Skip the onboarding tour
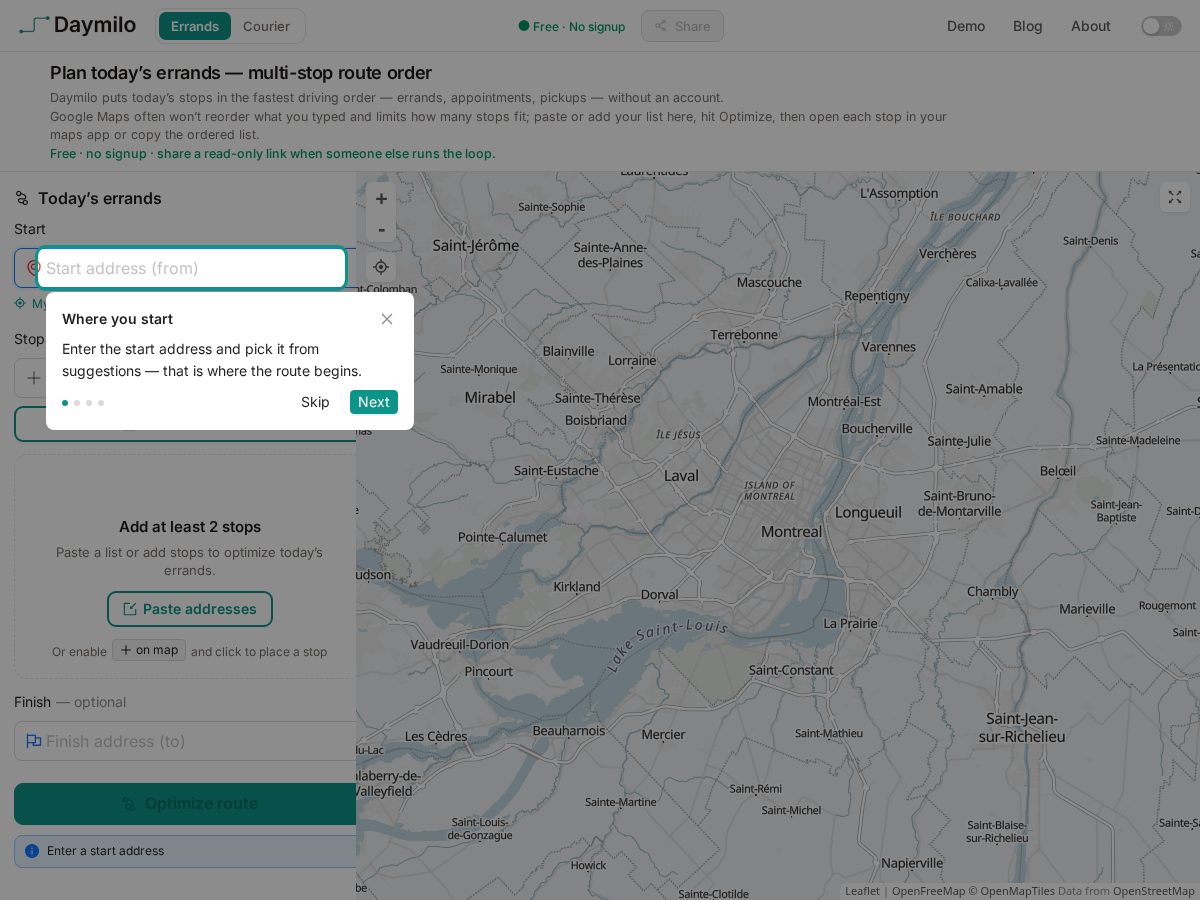This screenshot has width=1200, height=900. [315, 402]
